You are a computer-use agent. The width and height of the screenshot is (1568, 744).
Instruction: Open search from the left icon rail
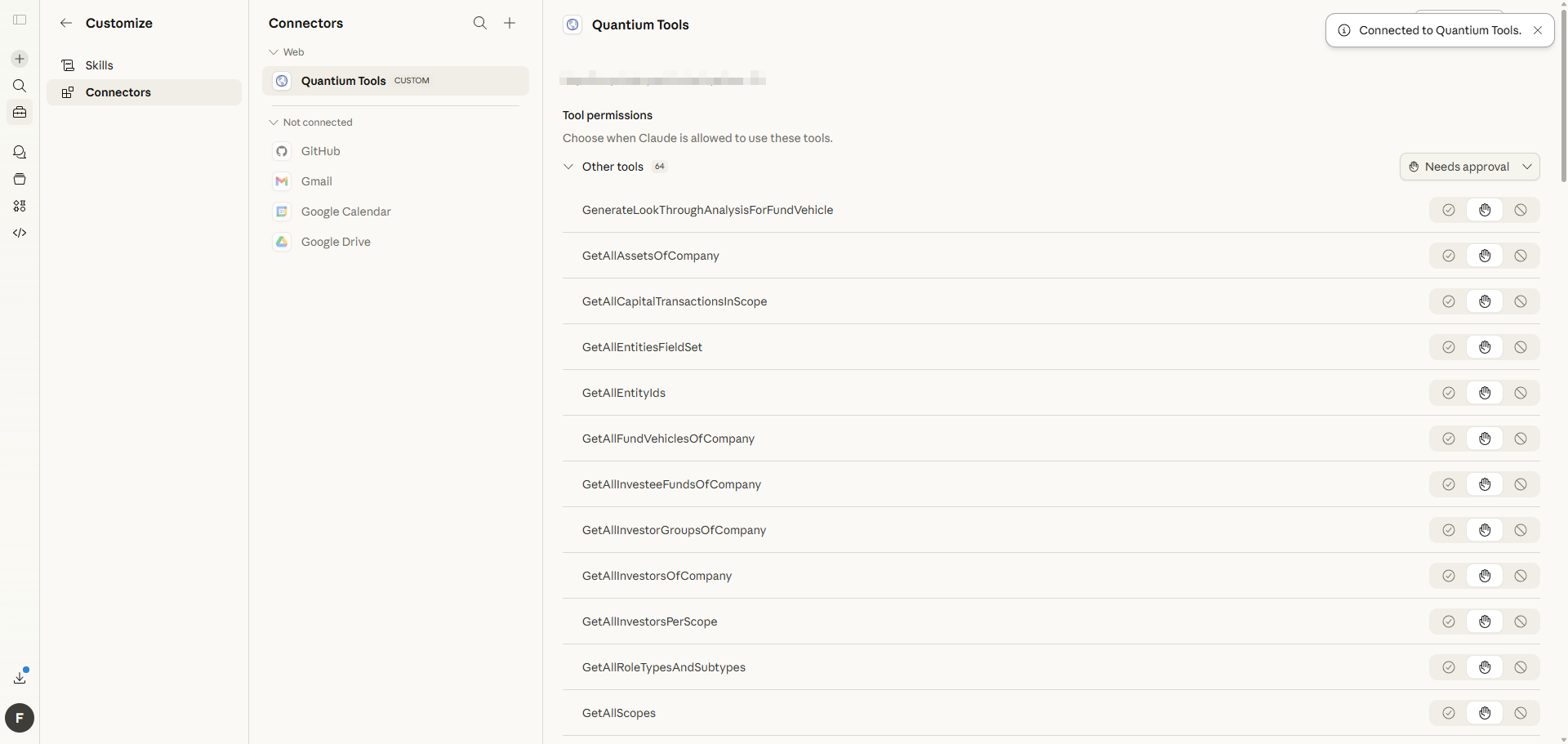(x=20, y=86)
